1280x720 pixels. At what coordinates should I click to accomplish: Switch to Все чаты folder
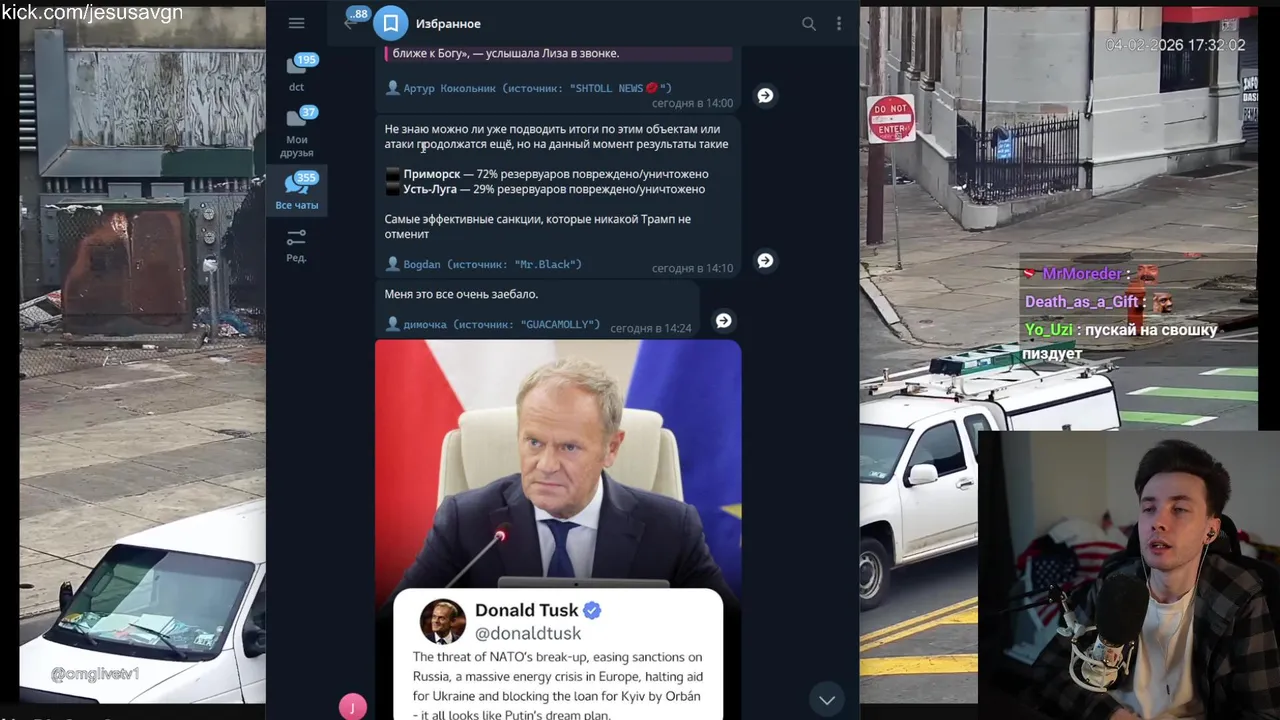tap(297, 191)
